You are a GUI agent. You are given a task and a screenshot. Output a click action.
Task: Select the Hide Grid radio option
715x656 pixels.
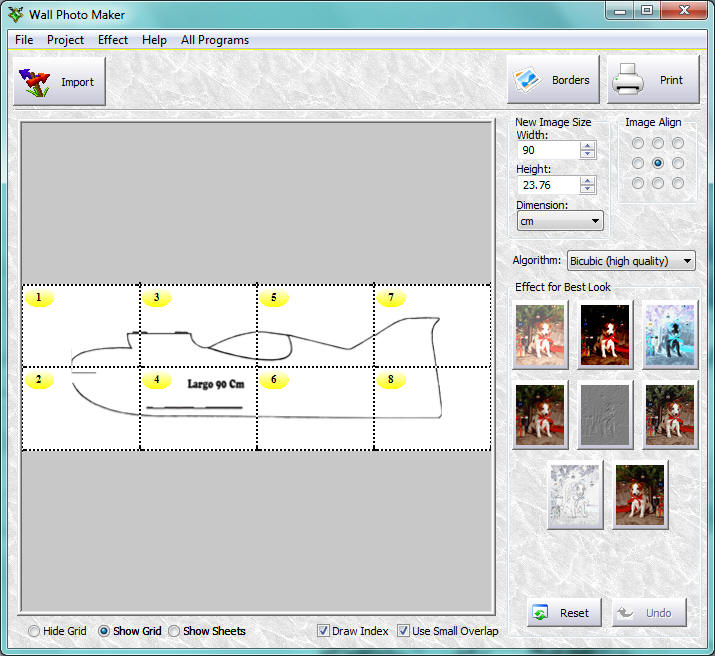35,631
